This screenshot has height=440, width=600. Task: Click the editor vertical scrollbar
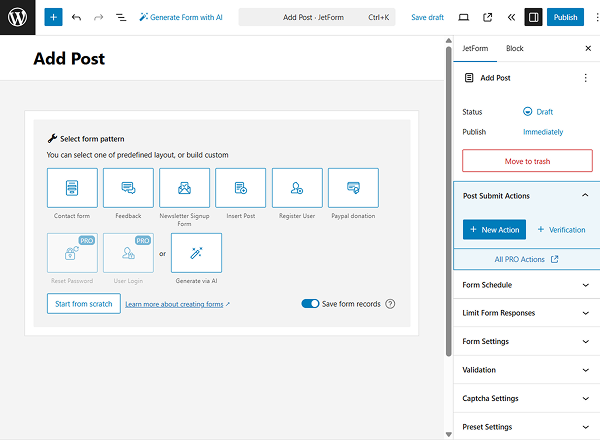tap(449, 201)
